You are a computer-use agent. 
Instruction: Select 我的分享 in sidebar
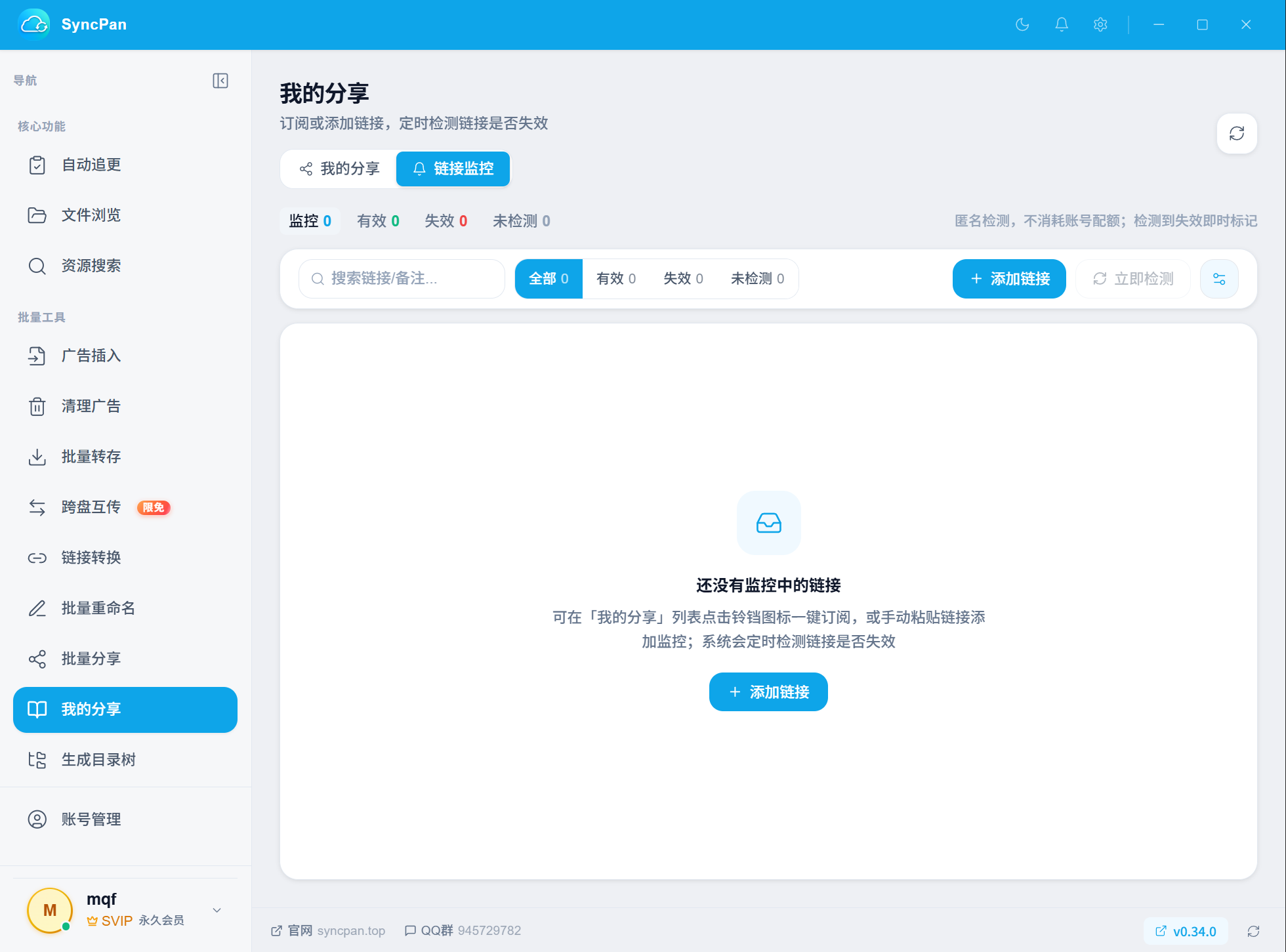point(125,709)
